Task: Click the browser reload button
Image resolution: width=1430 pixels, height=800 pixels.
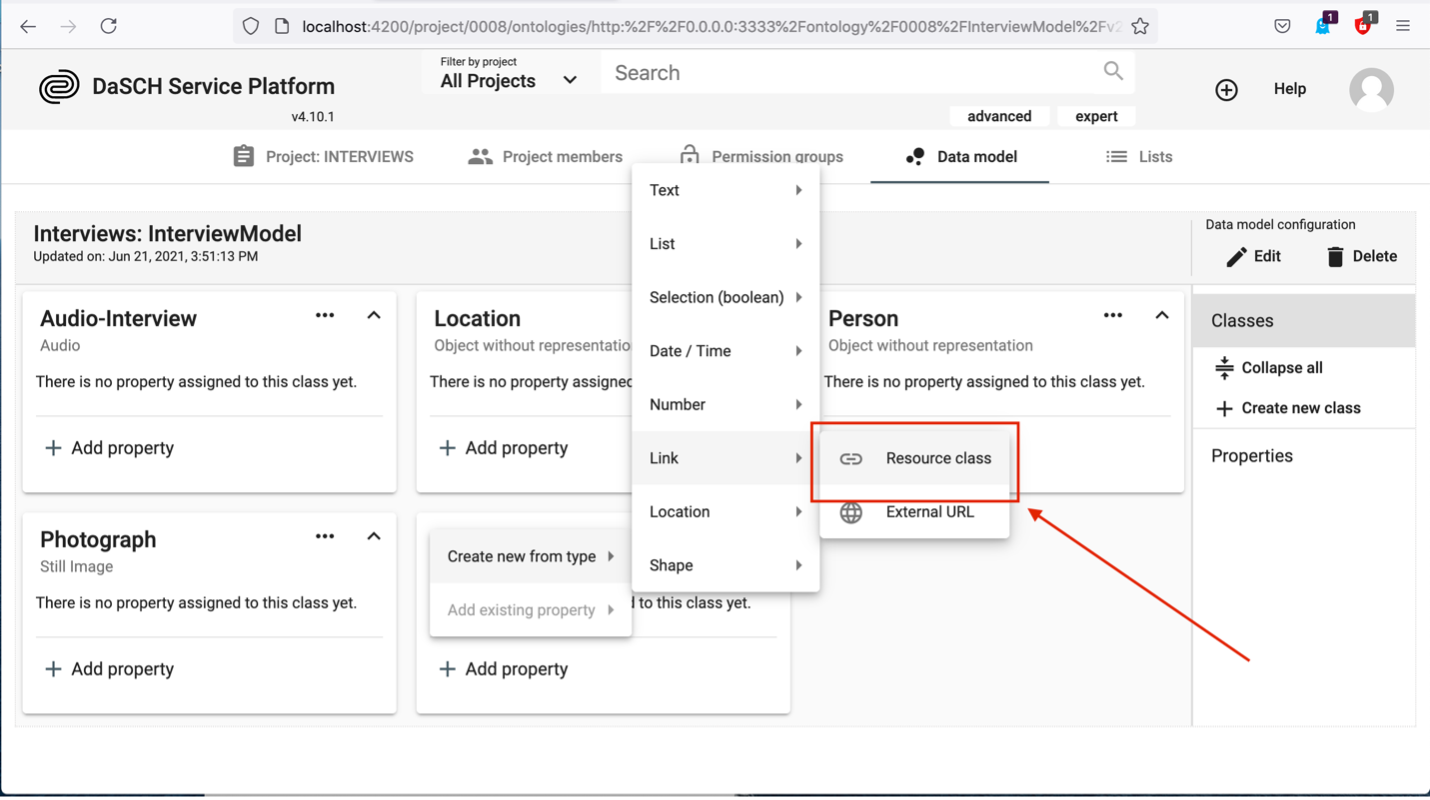Action: pyautogui.click(x=108, y=26)
